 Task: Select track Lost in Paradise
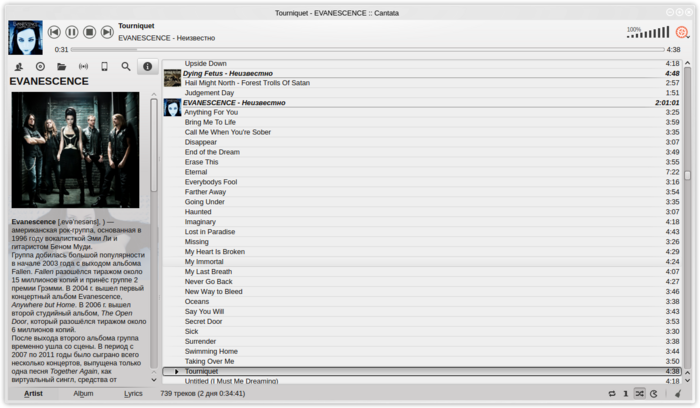pos(422,232)
